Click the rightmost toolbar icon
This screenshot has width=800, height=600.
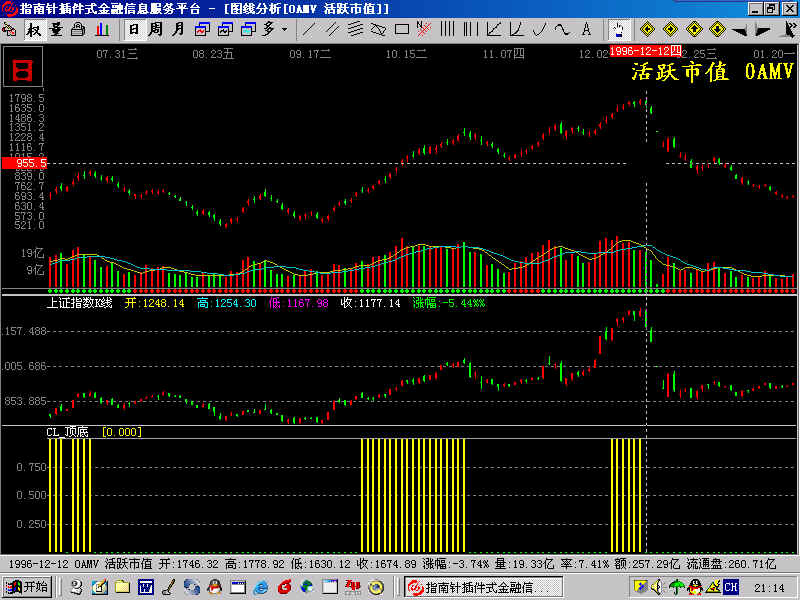[789, 30]
